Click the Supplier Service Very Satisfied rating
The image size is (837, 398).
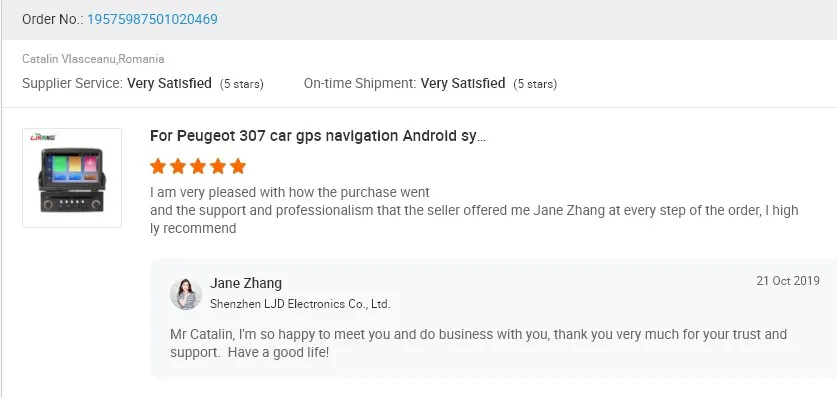[x=169, y=83]
